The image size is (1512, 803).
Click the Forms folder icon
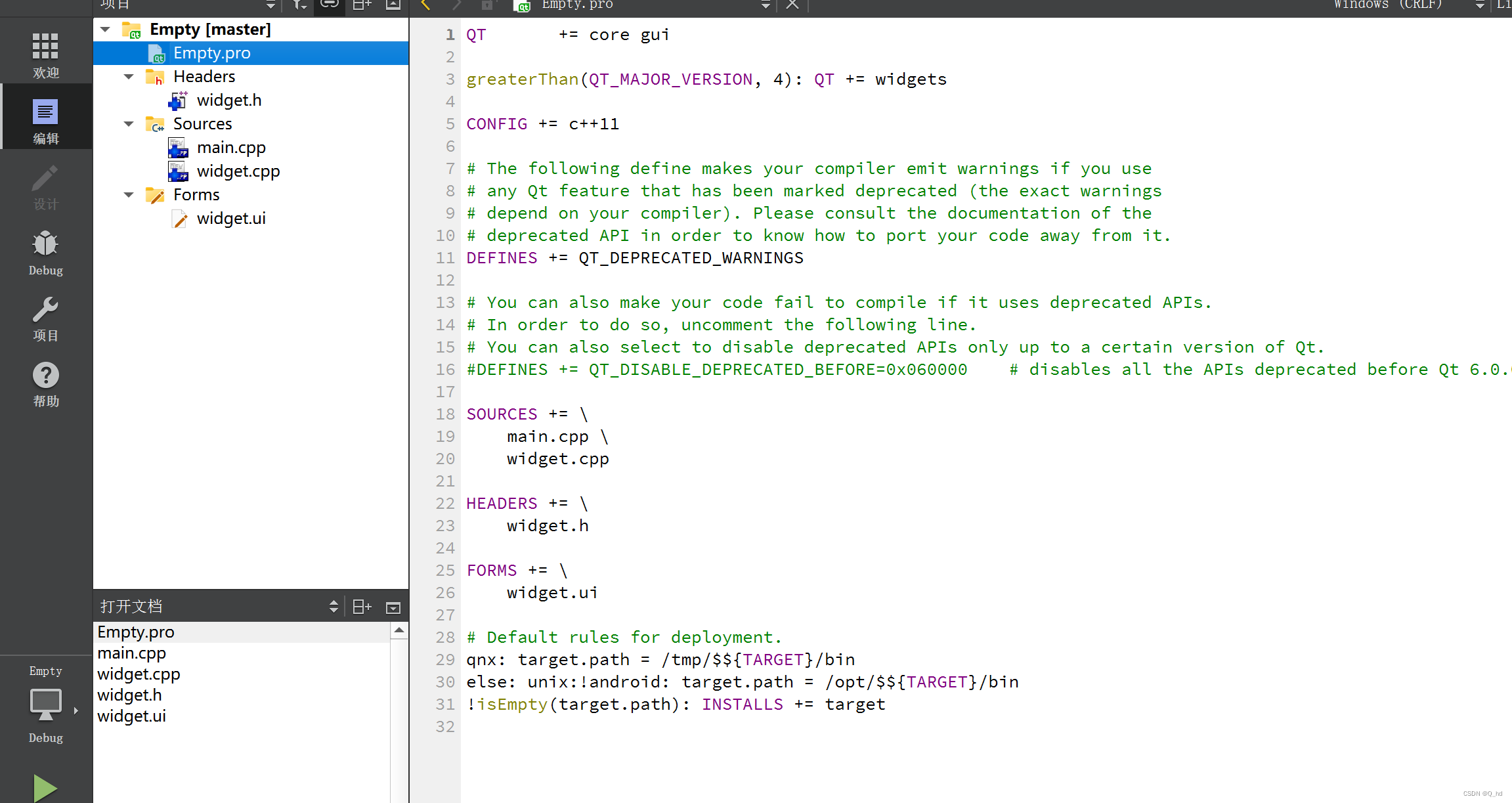point(155,195)
